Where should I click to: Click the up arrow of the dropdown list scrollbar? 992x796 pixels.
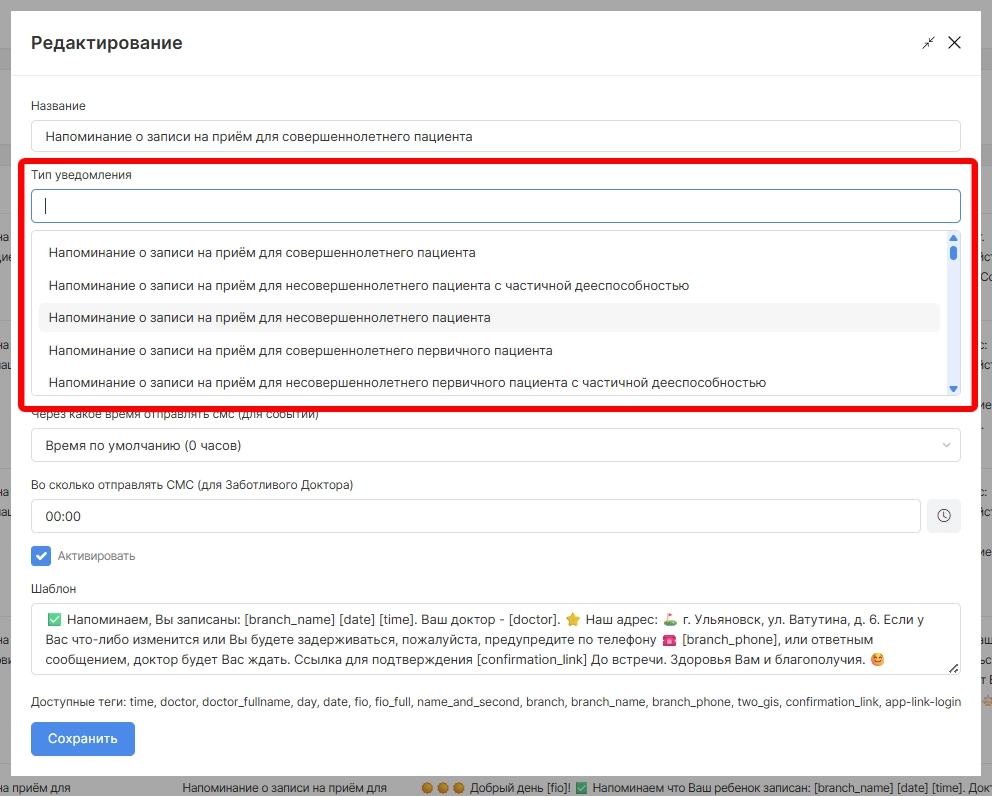(953, 238)
